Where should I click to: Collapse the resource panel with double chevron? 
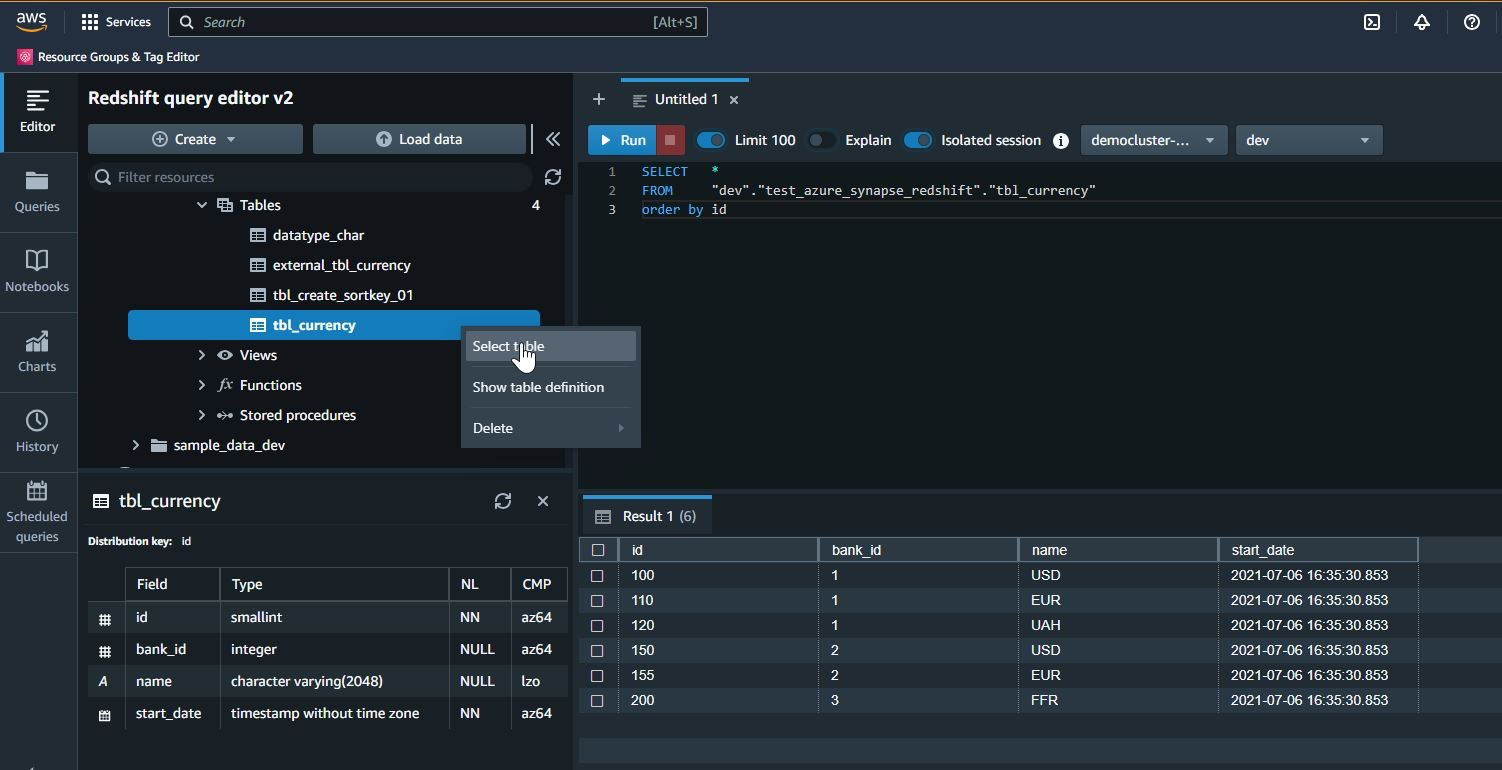(x=552, y=139)
